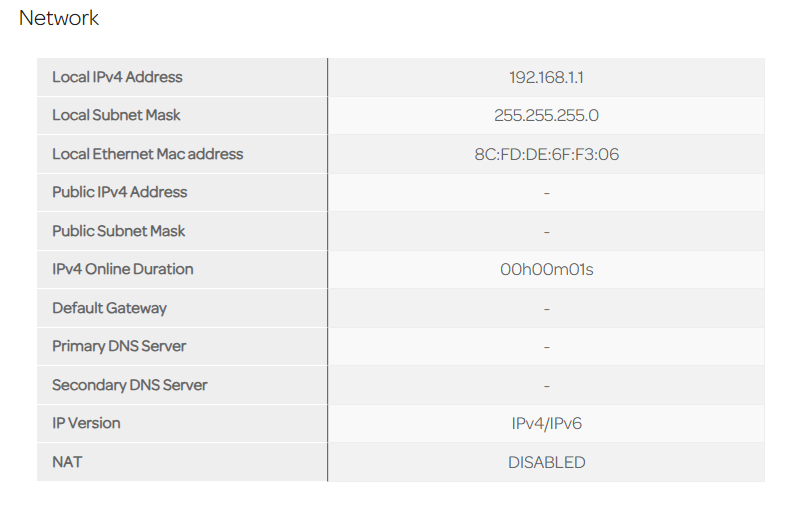801x524 pixels.
Task: Select the 00h00m01s duration value
Action: [546, 270]
